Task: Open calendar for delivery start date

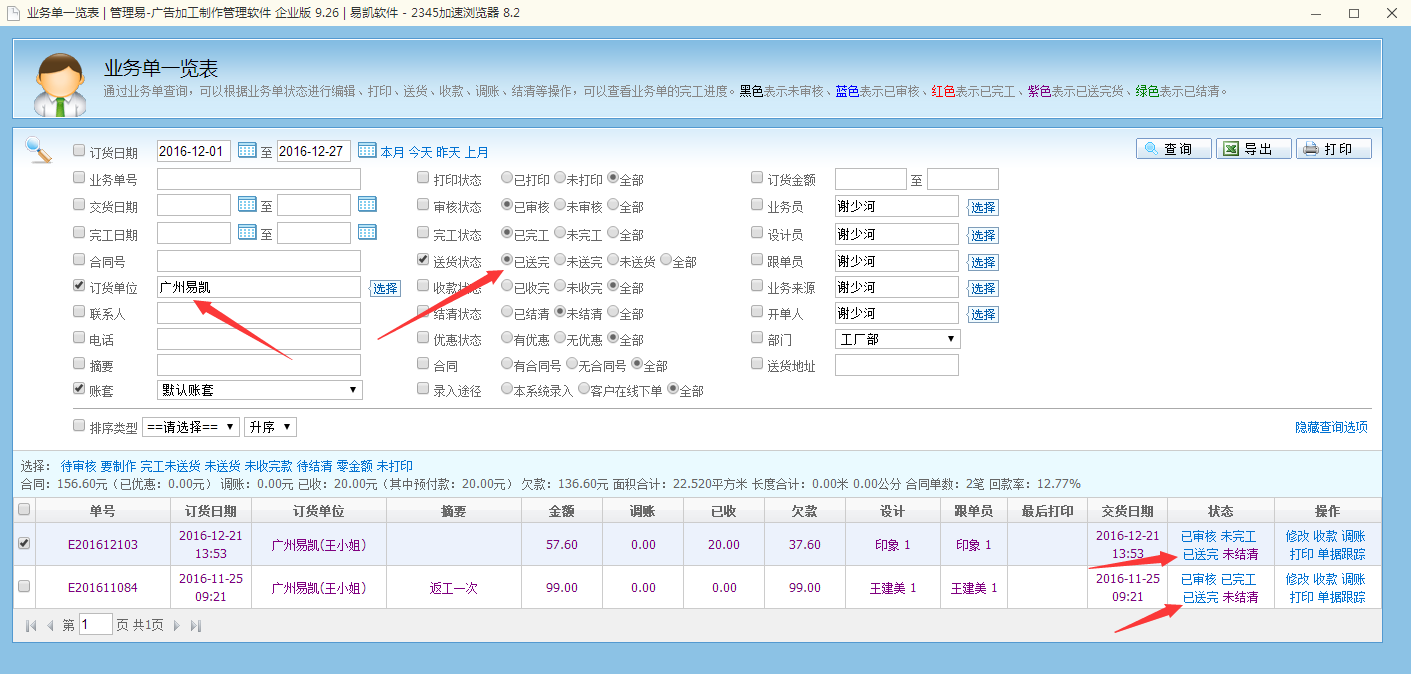Action: [x=247, y=205]
